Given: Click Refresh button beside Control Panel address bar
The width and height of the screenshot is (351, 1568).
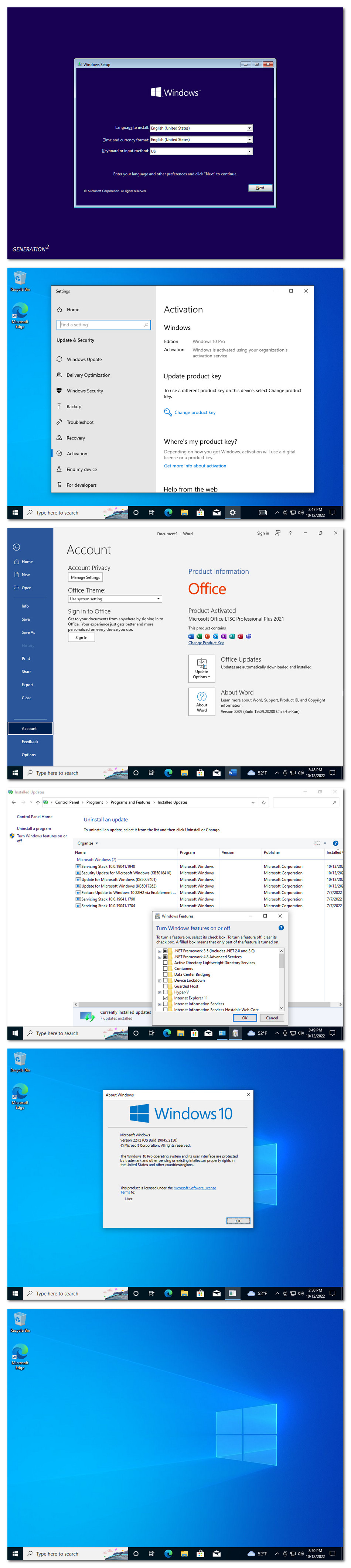Looking at the screenshot, I should [264, 802].
